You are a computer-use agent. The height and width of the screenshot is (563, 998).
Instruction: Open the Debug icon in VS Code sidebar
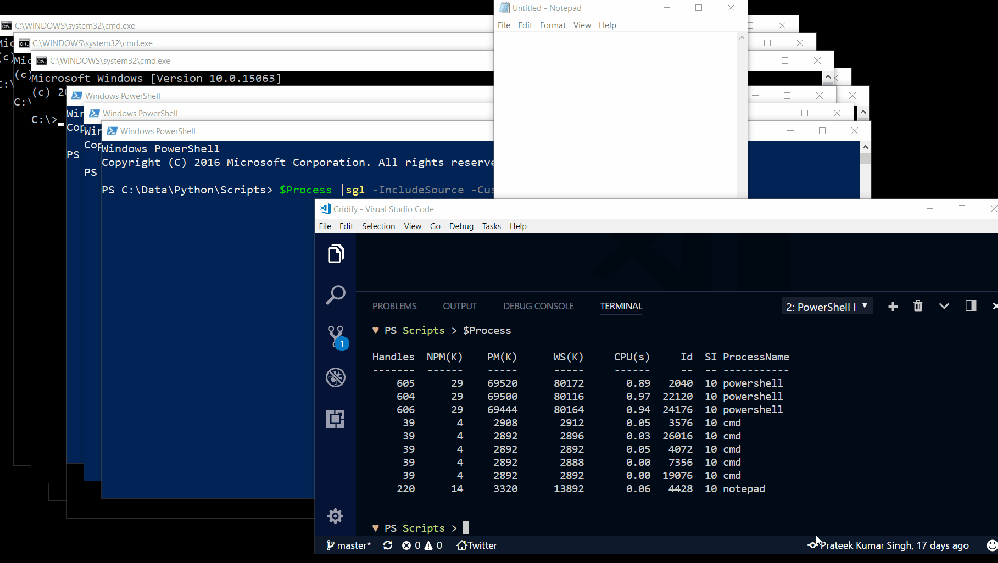[x=336, y=377]
